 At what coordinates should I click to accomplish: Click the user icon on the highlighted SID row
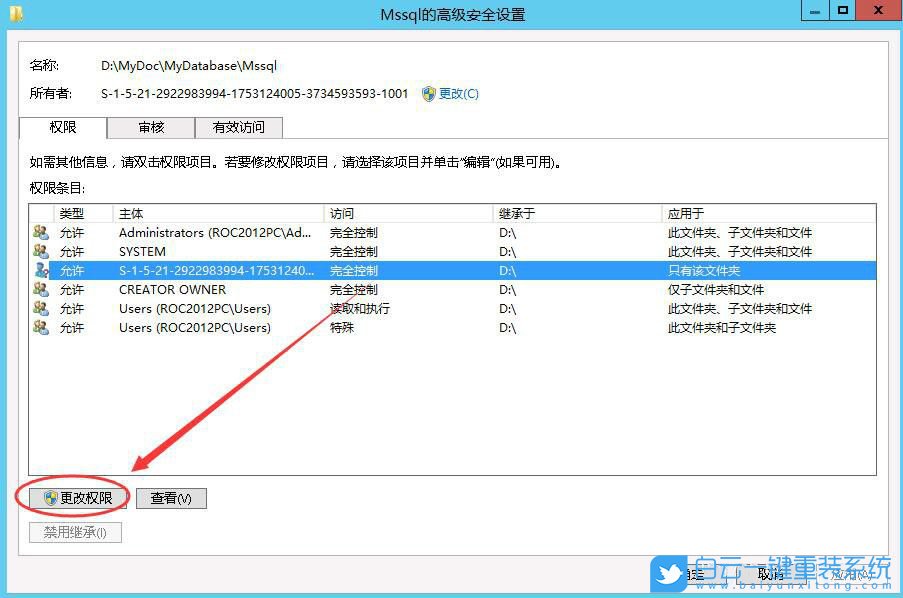pos(40,270)
